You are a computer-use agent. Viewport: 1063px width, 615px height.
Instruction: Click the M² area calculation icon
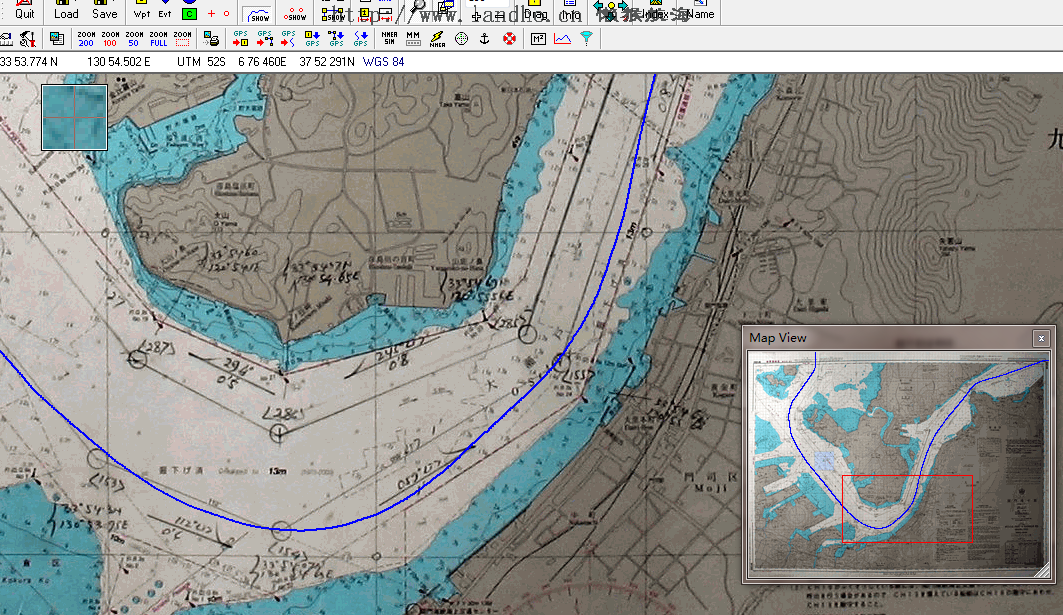(x=538, y=39)
